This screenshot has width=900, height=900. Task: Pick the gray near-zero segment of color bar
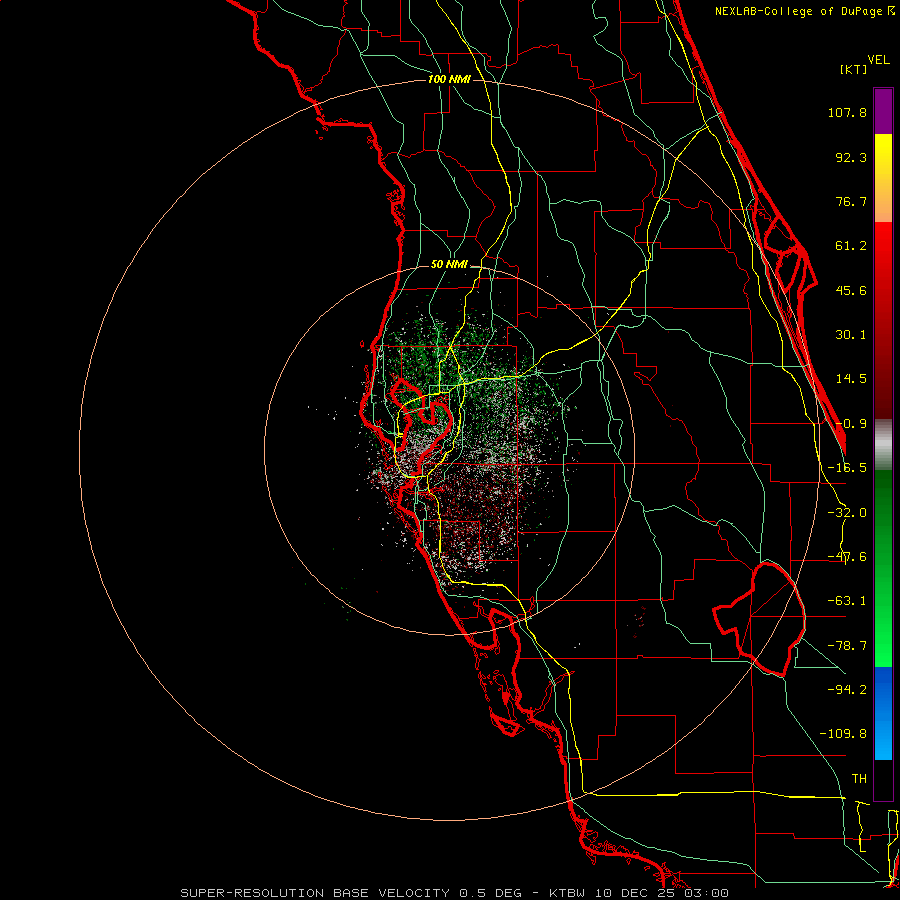(883, 445)
